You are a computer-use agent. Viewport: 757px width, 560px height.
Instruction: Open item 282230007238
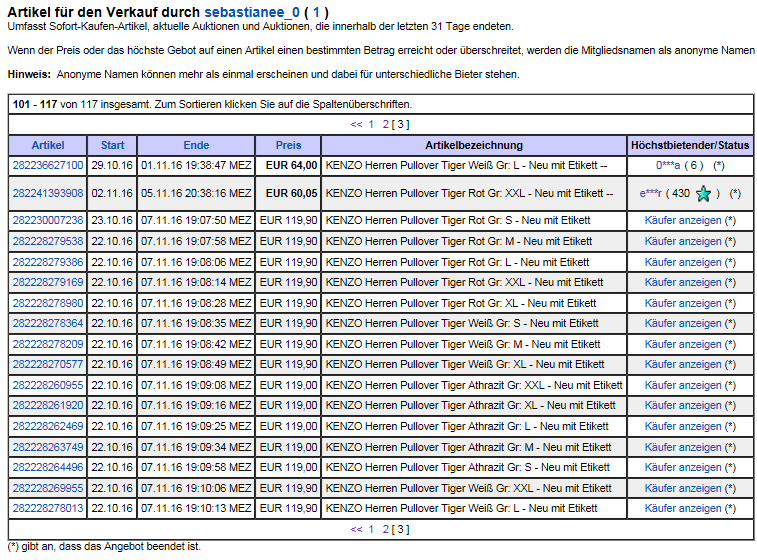pyautogui.click(x=48, y=221)
